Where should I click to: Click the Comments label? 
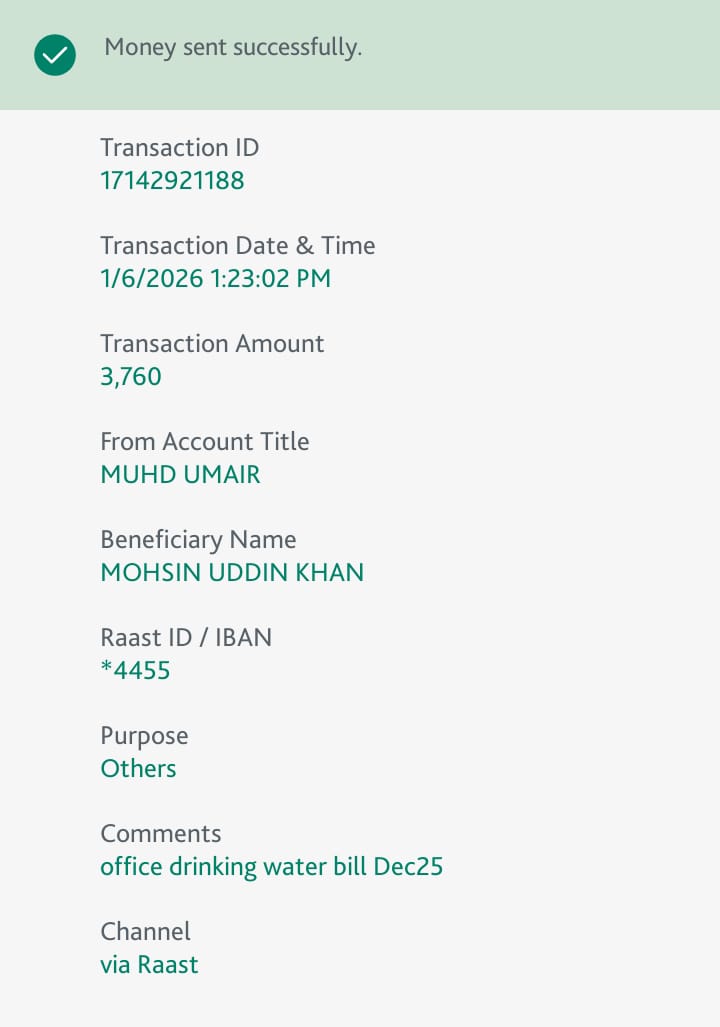tap(160, 834)
